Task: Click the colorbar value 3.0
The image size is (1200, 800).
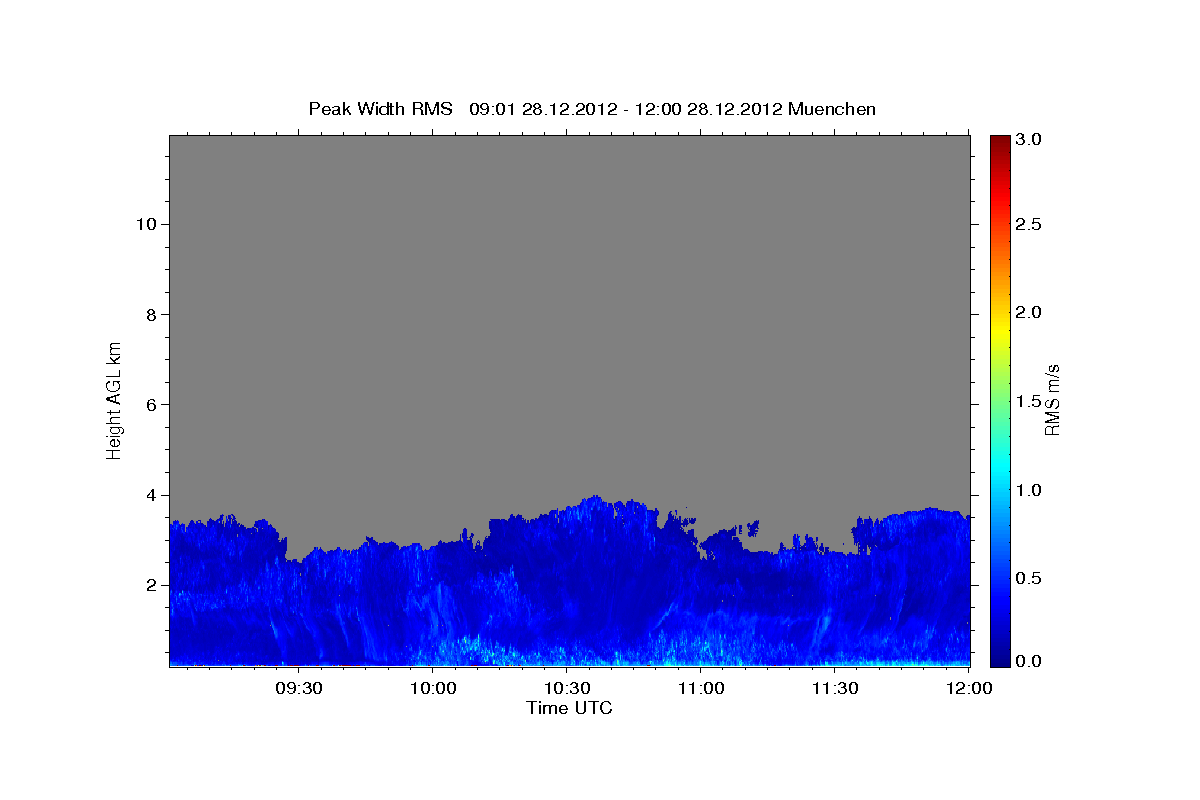Action: point(1030,139)
